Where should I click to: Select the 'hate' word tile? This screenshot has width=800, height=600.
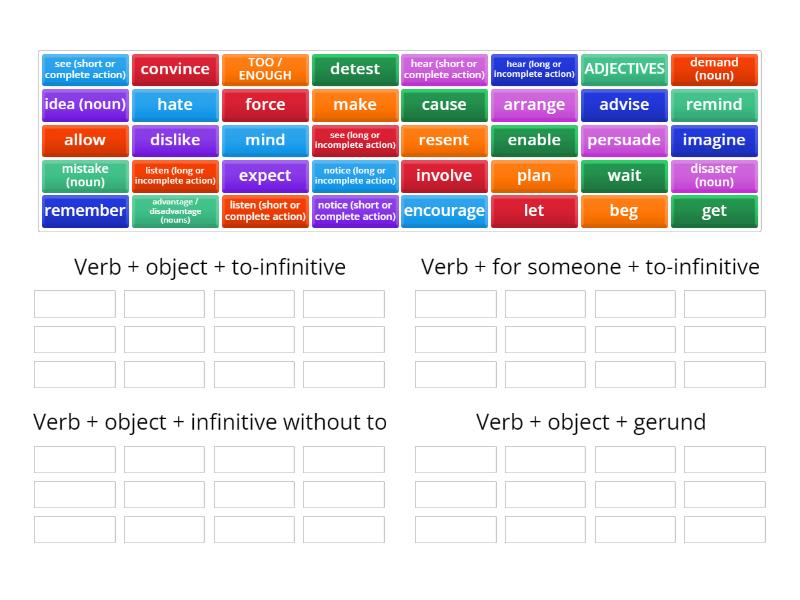tap(175, 104)
